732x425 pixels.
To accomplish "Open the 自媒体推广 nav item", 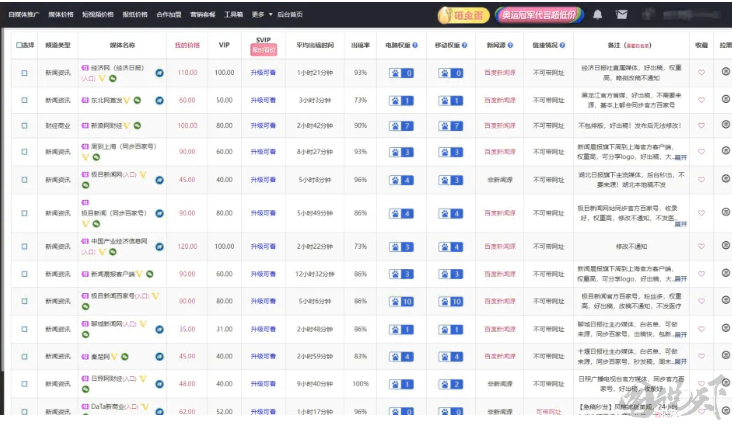I will (24, 14).
